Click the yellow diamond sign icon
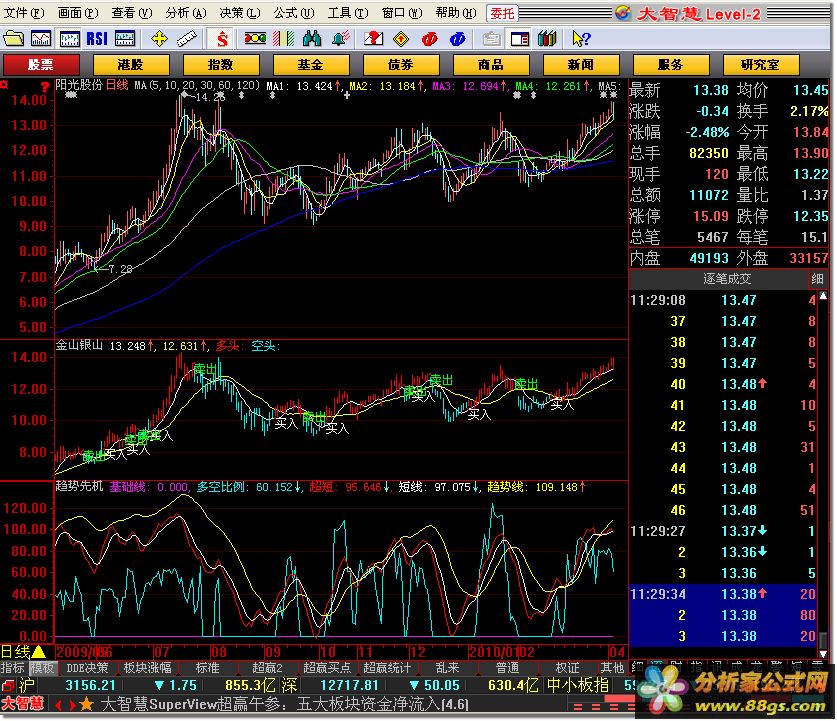Viewport: 837px width, 721px height. tap(401, 38)
